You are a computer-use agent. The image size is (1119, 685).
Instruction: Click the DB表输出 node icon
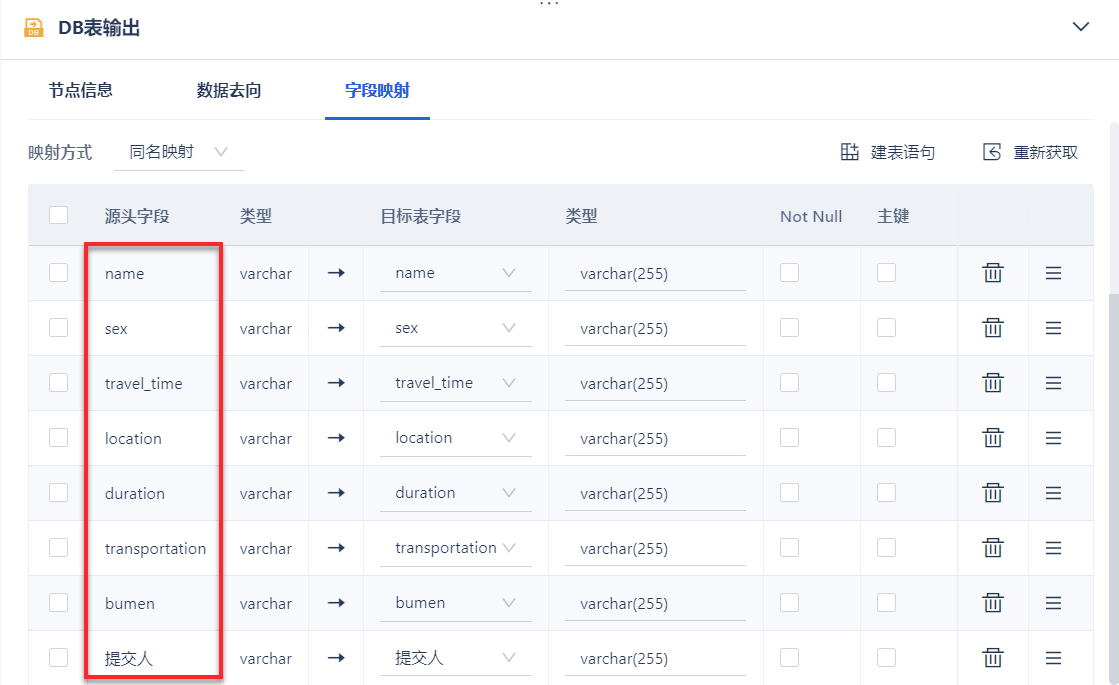point(34,28)
